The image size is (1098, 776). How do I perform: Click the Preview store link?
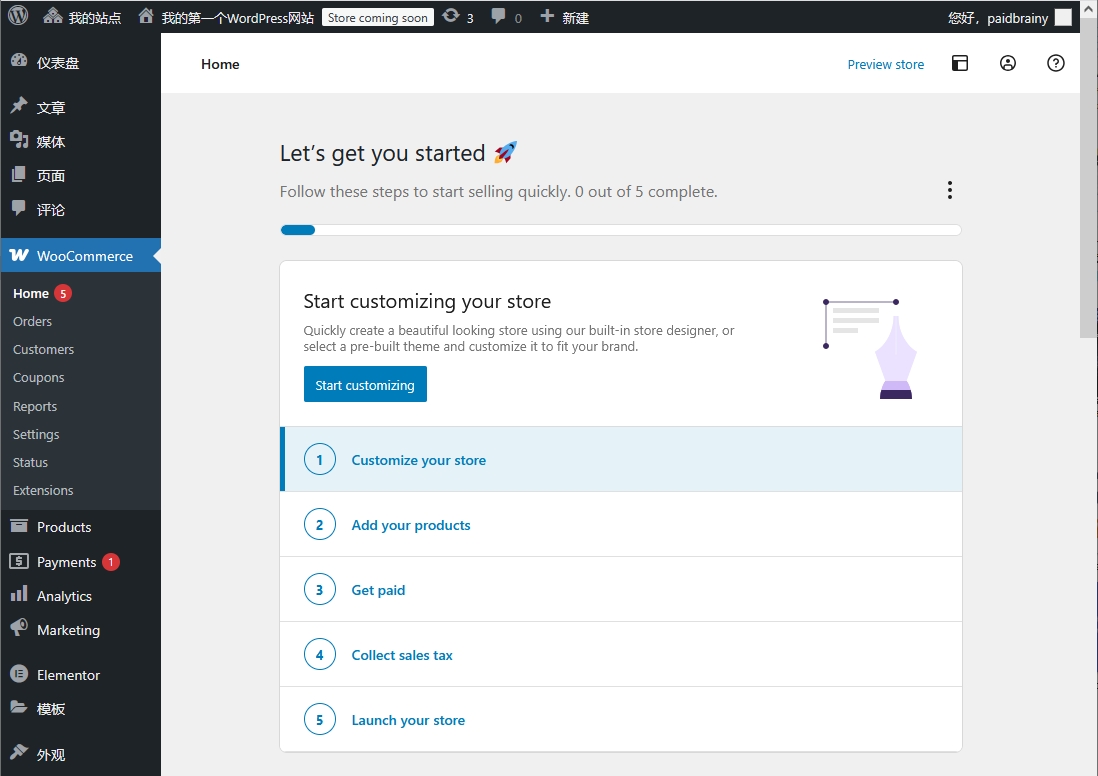coord(885,64)
